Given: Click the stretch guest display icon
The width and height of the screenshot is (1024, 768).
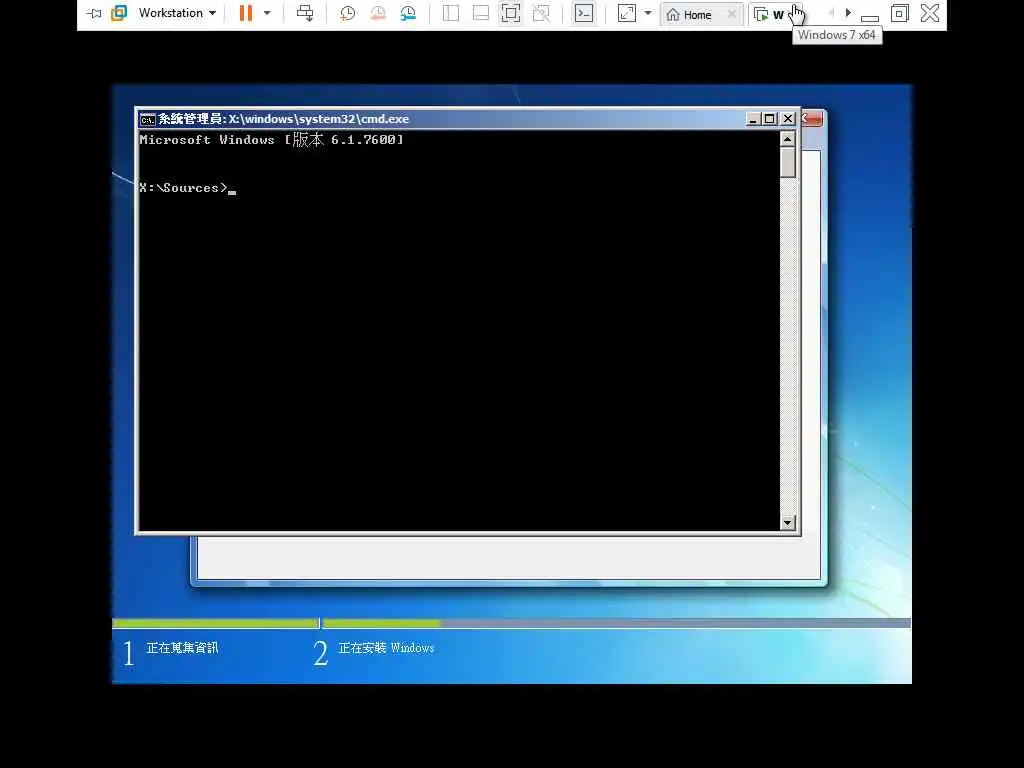Looking at the screenshot, I should 626,13.
